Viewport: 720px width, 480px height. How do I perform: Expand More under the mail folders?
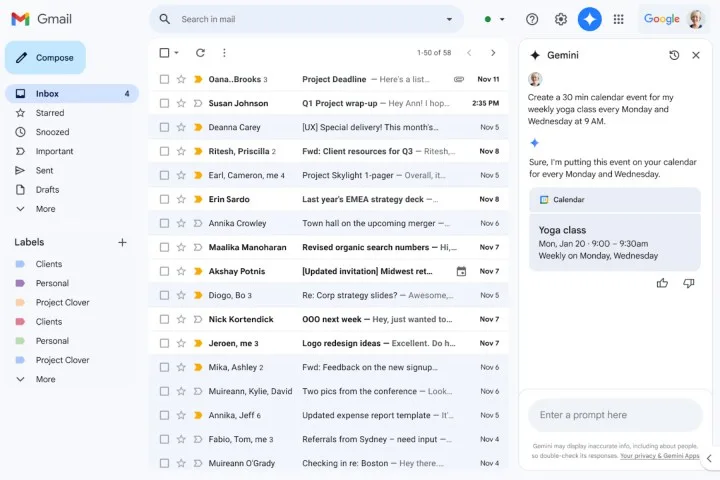tap(45, 209)
